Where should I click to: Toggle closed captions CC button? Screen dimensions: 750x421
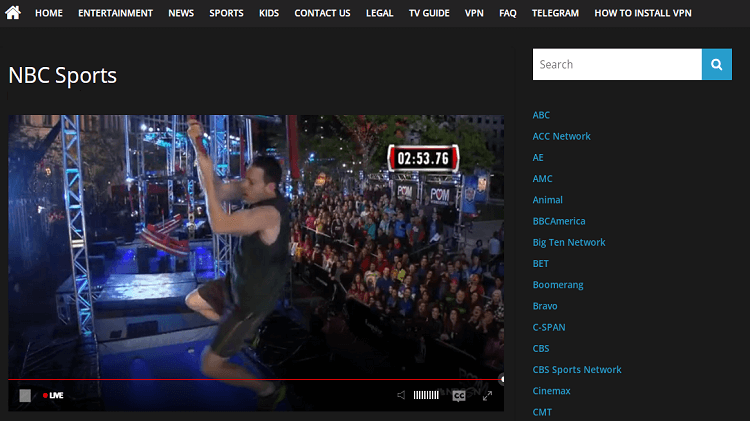click(x=459, y=396)
